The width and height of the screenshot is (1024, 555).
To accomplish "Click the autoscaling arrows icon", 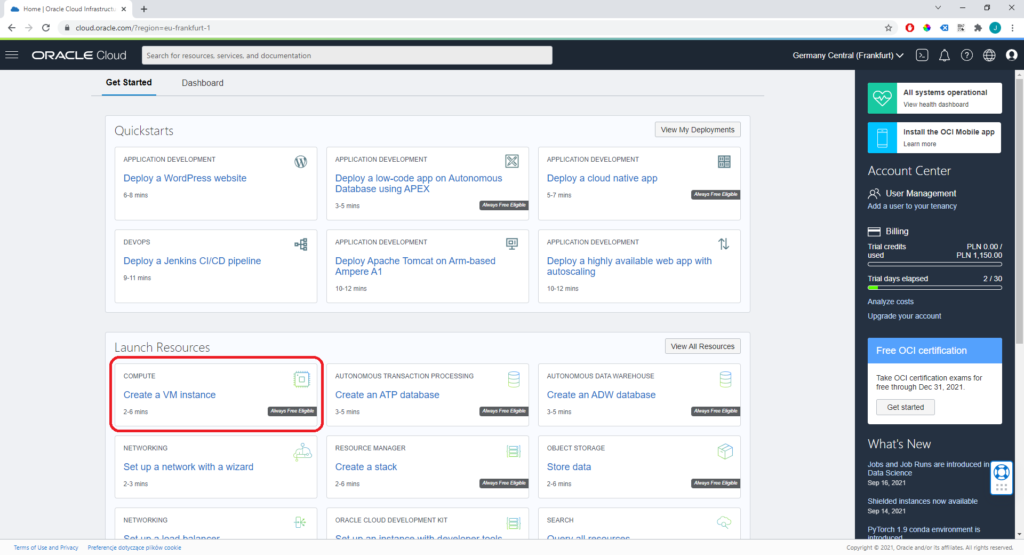I will click(724, 244).
